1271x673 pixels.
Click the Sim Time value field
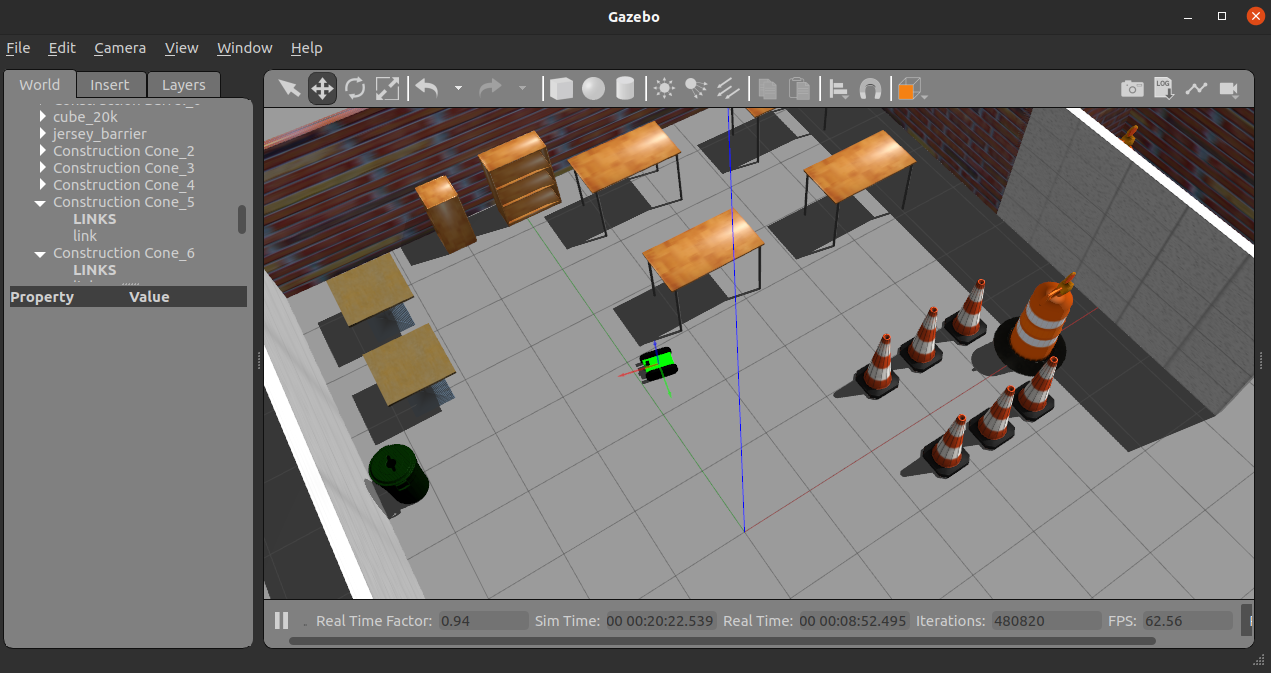660,621
